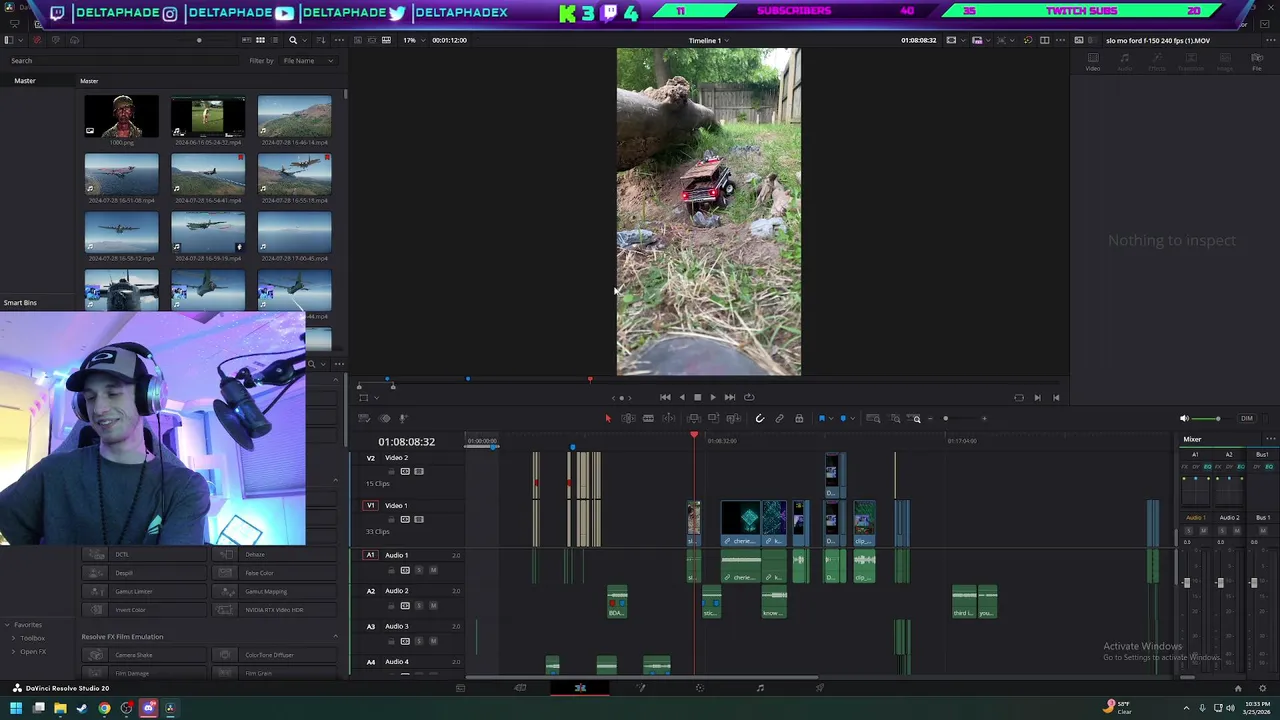This screenshot has width=1280, height=720.
Task: Open the Deliver rocket page tab
Action: tap(820, 688)
